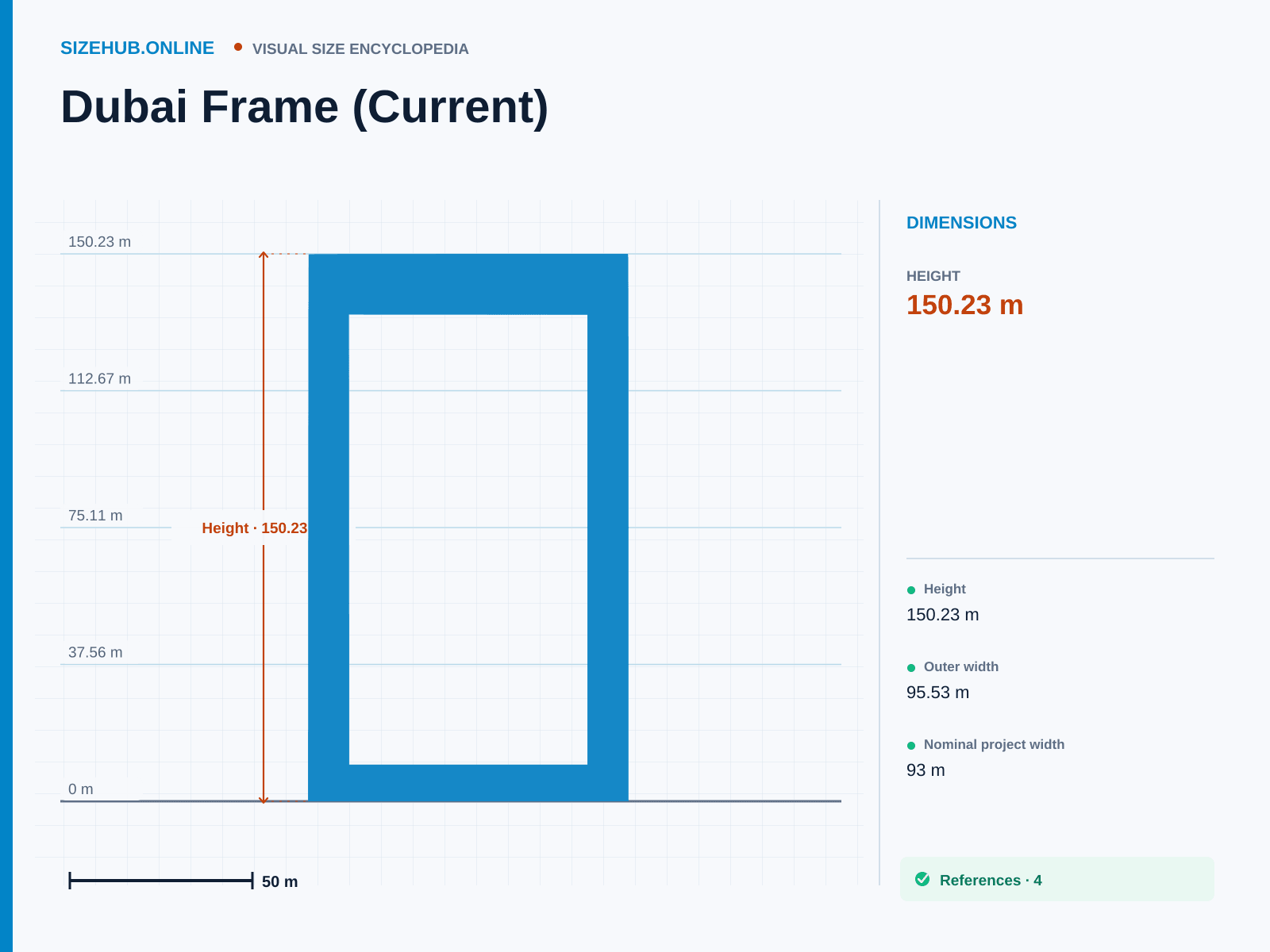Select the large 150.23 m height value
Screen dimensions: 1270x952
click(964, 305)
